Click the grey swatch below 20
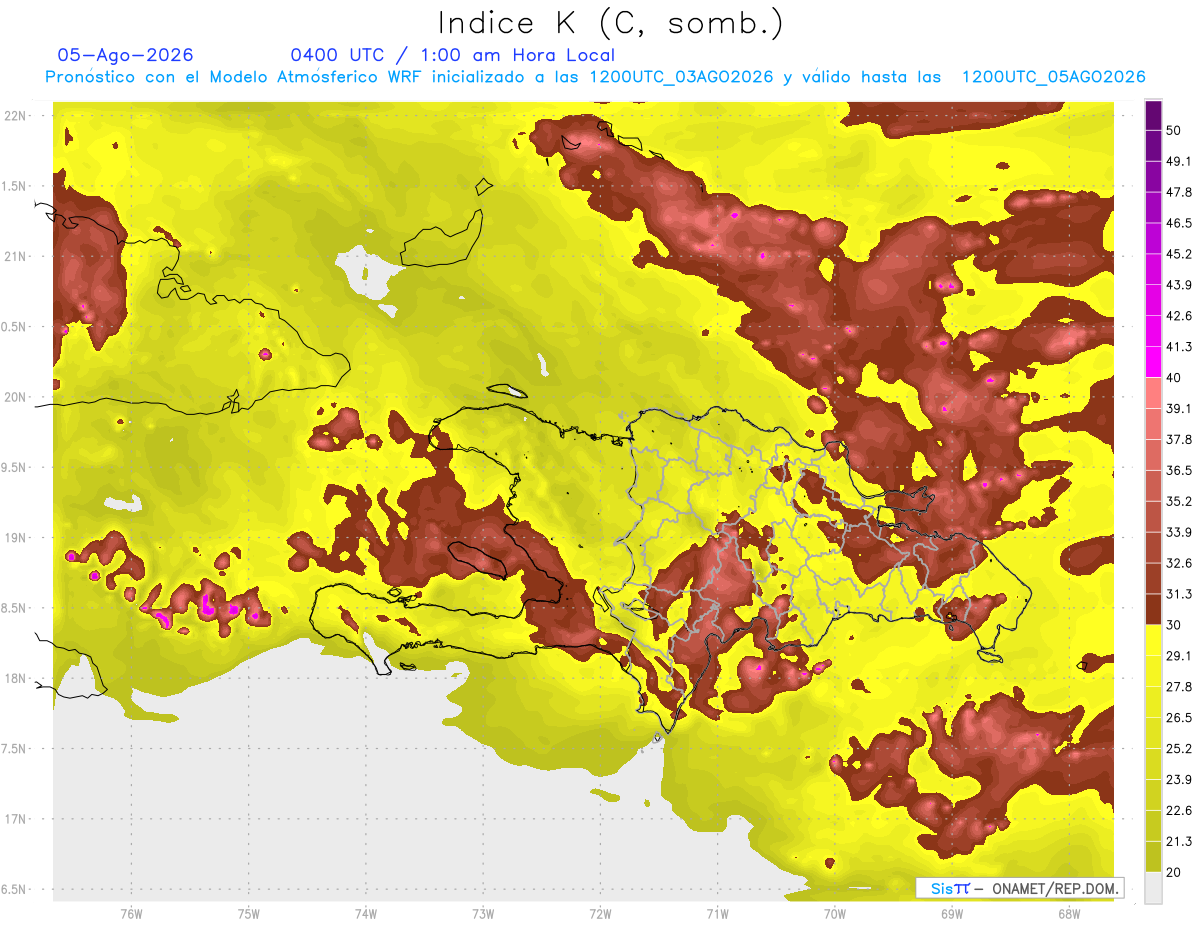The width and height of the screenshot is (1200, 927). click(x=1153, y=887)
